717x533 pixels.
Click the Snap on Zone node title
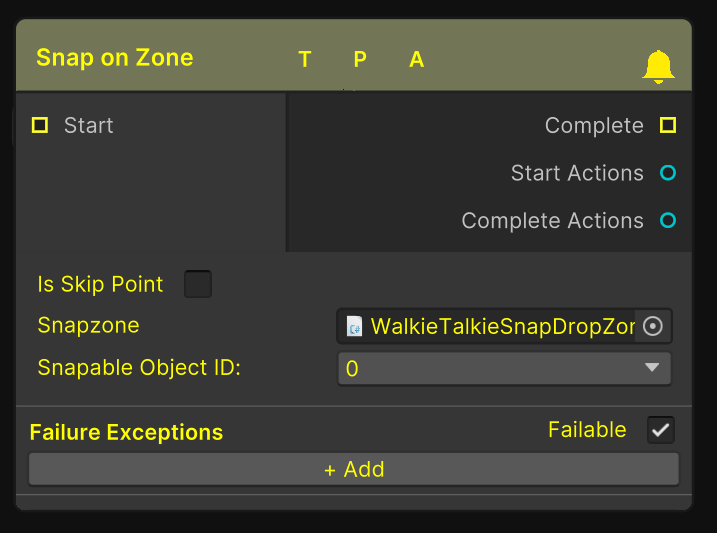tap(115, 58)
